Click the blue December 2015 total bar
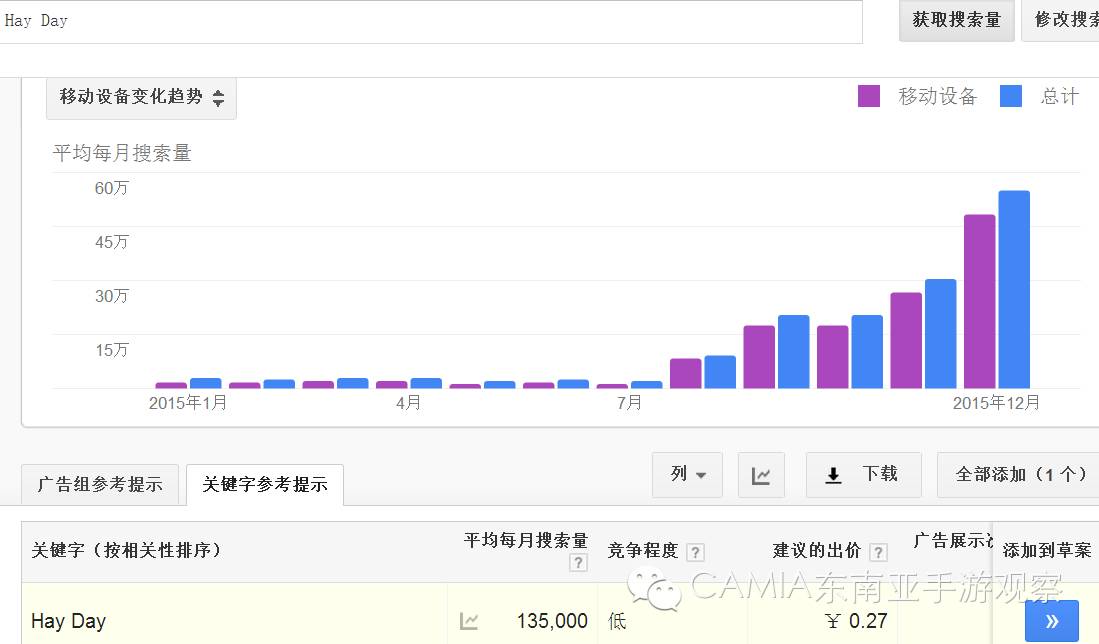1099x644 pixels. [1014, 289]
